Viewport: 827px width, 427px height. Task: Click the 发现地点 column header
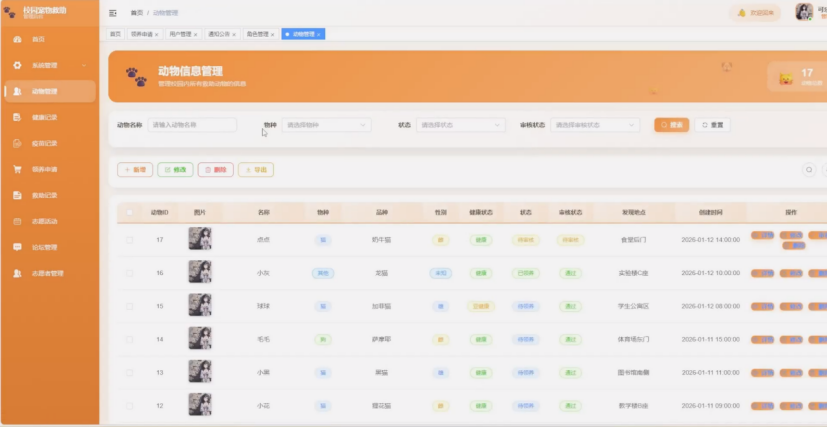pos(633,212)
